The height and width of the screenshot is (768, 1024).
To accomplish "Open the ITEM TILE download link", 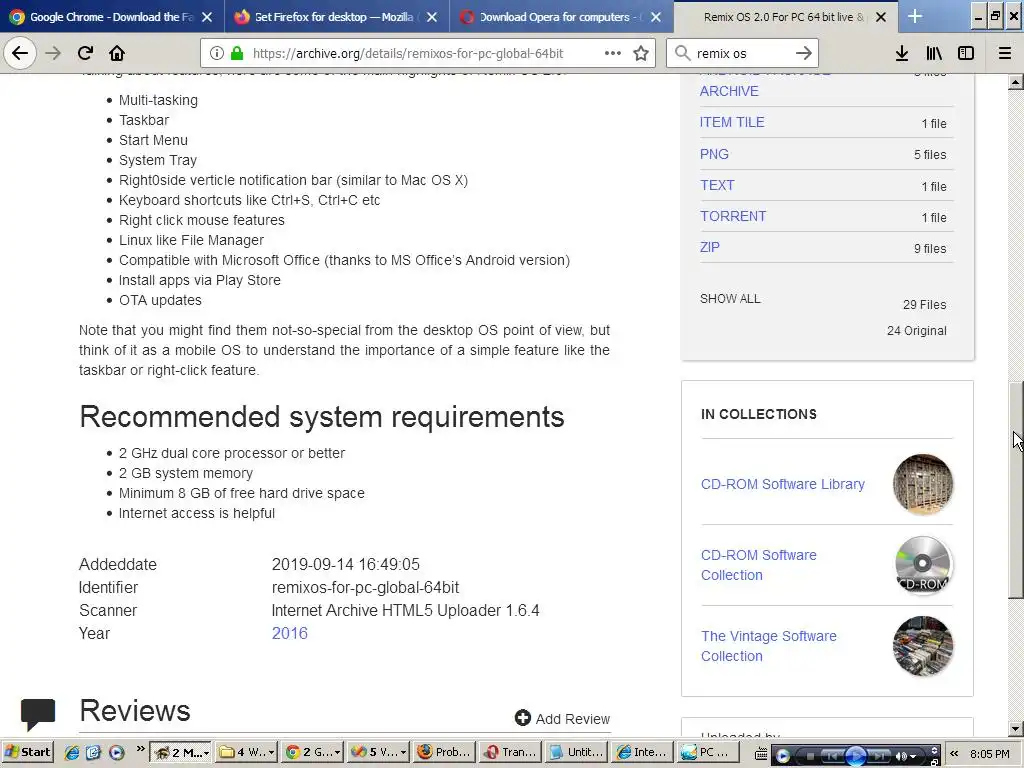I will [732, 122].
